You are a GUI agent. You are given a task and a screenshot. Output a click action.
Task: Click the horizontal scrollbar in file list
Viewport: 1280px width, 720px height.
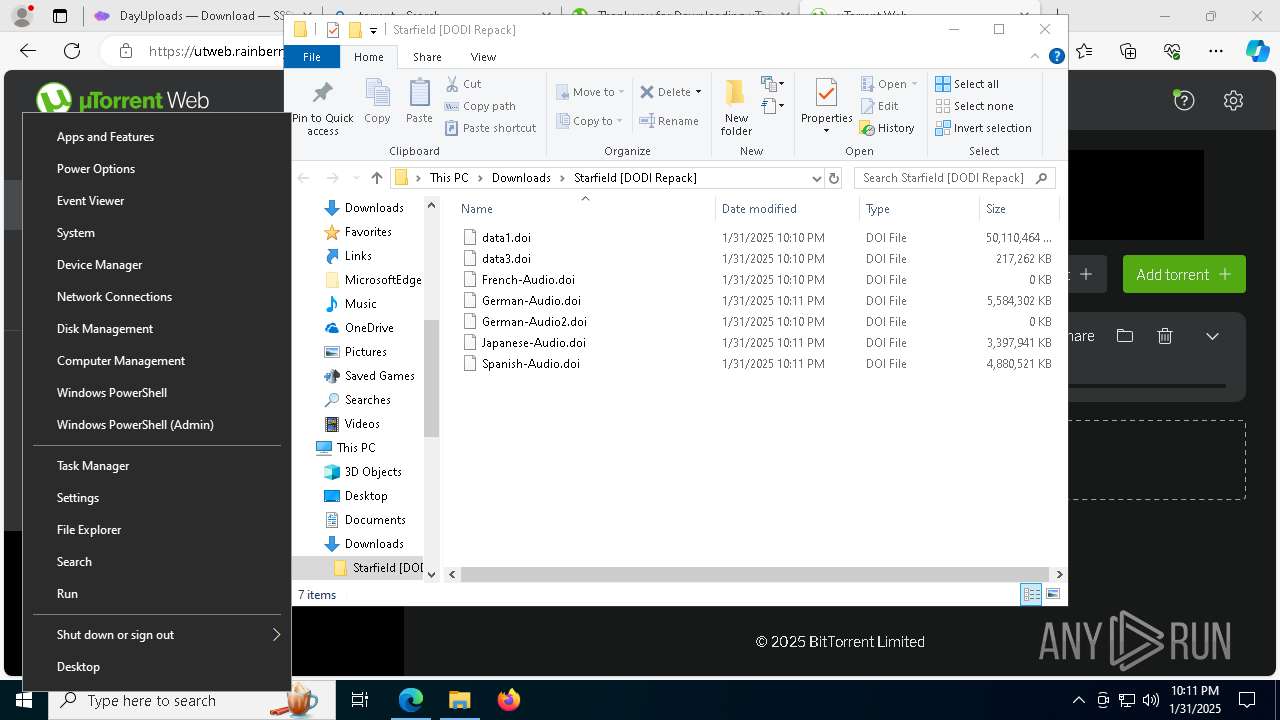(755, 574)
